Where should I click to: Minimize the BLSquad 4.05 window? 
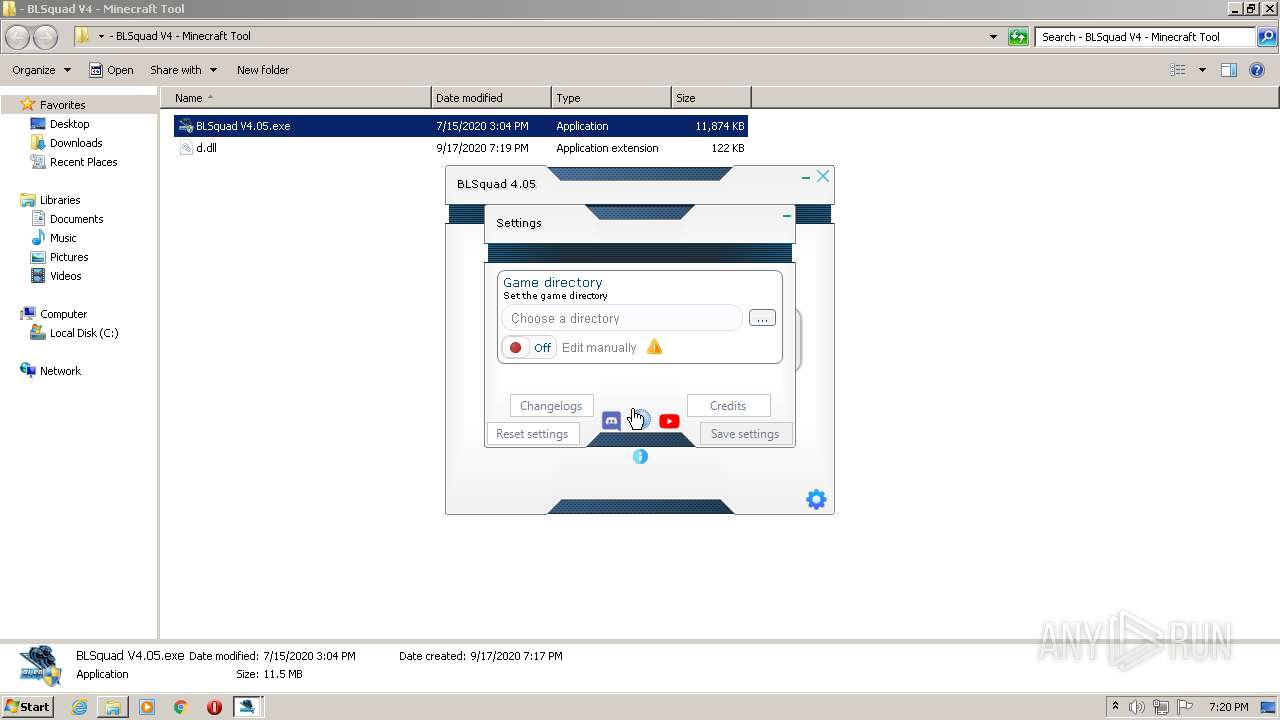(x=806, y=177)
